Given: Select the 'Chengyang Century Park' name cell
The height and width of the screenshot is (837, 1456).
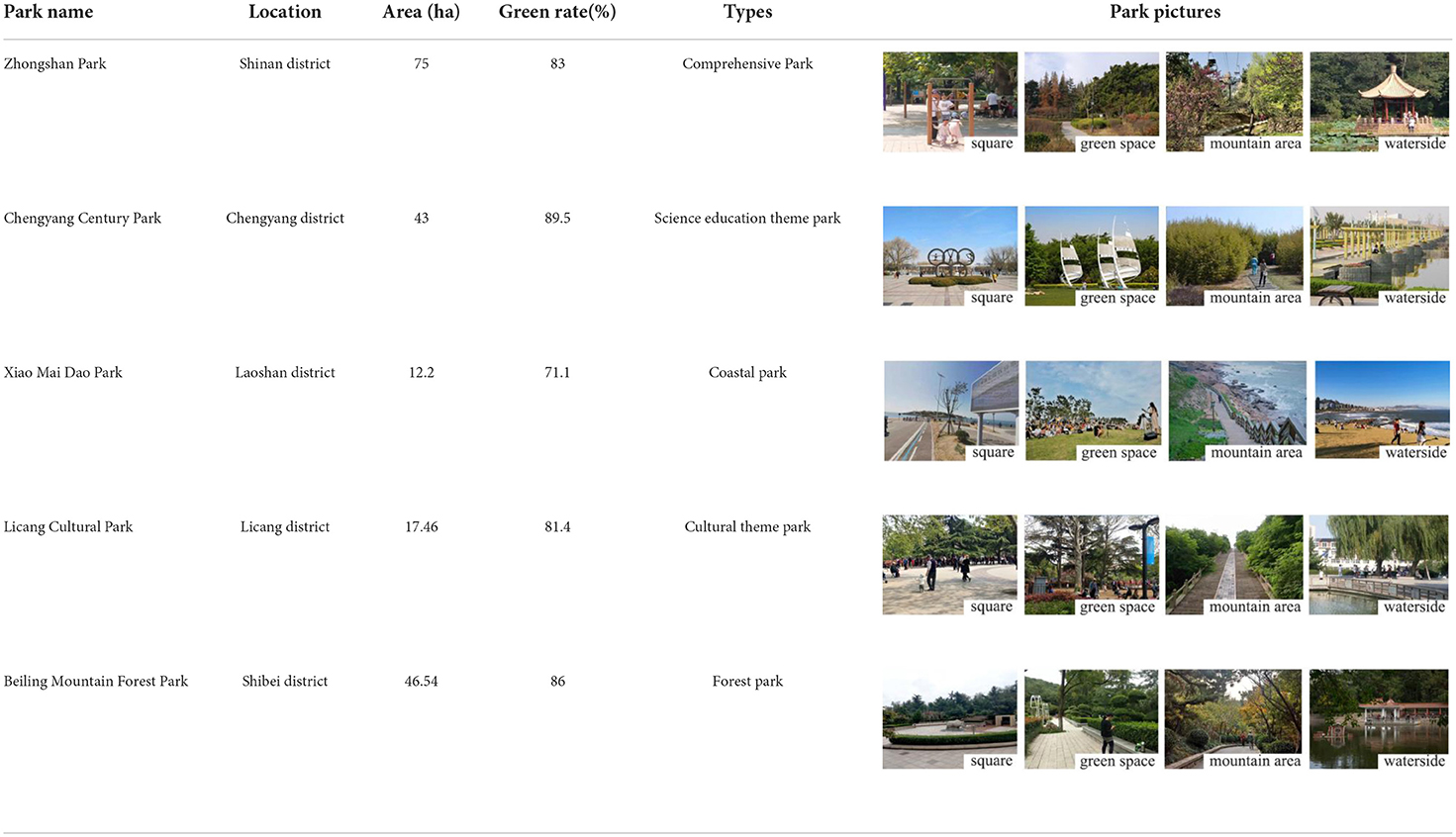Looking at the screenshot, I should tap(82, 218).
